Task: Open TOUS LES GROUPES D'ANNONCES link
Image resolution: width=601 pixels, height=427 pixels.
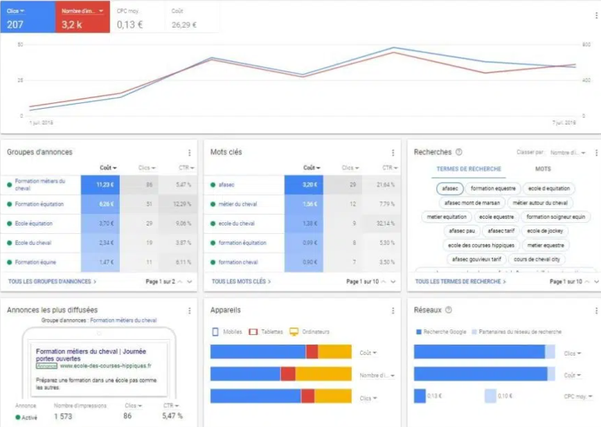Action: point(52,281)
